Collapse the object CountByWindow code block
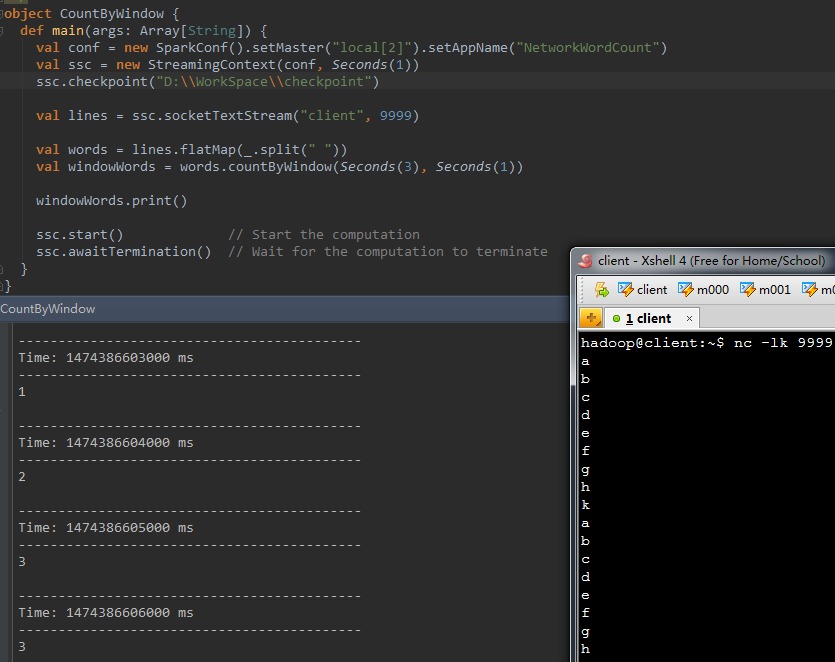 (3, 14)
